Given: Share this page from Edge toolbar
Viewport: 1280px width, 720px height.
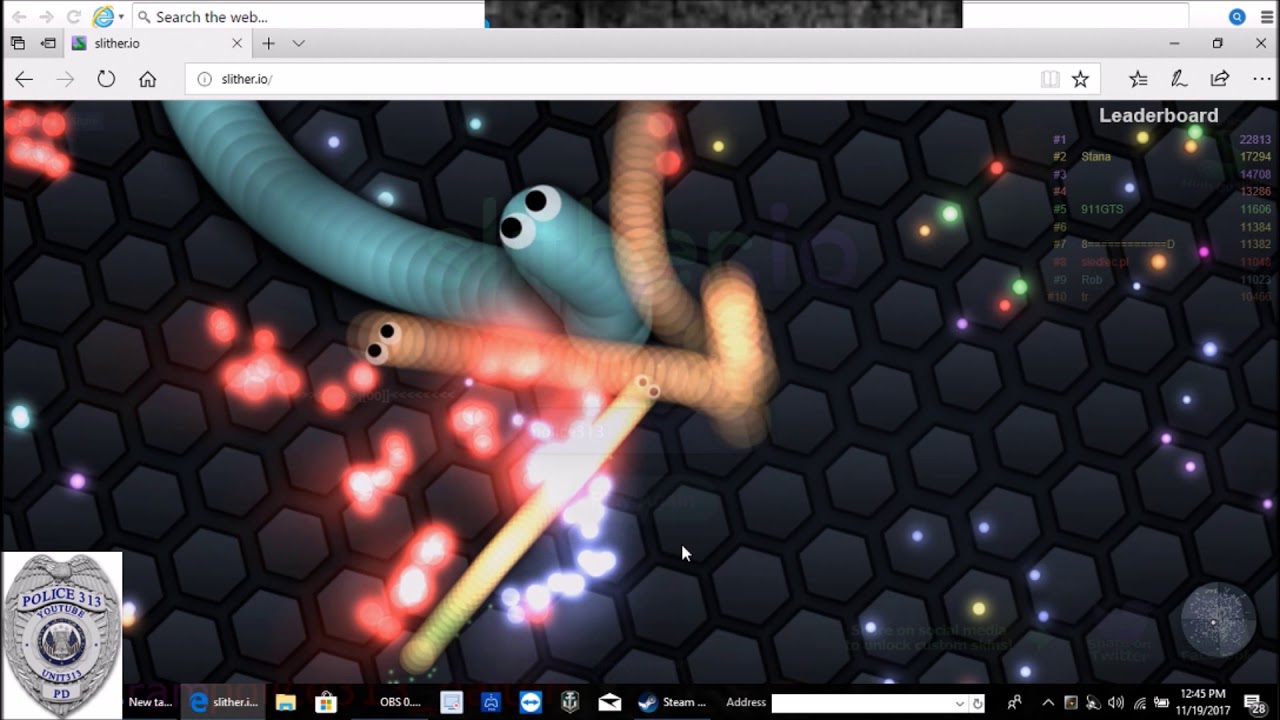Looking at the screenshot, I should (x=1220, y=79).
